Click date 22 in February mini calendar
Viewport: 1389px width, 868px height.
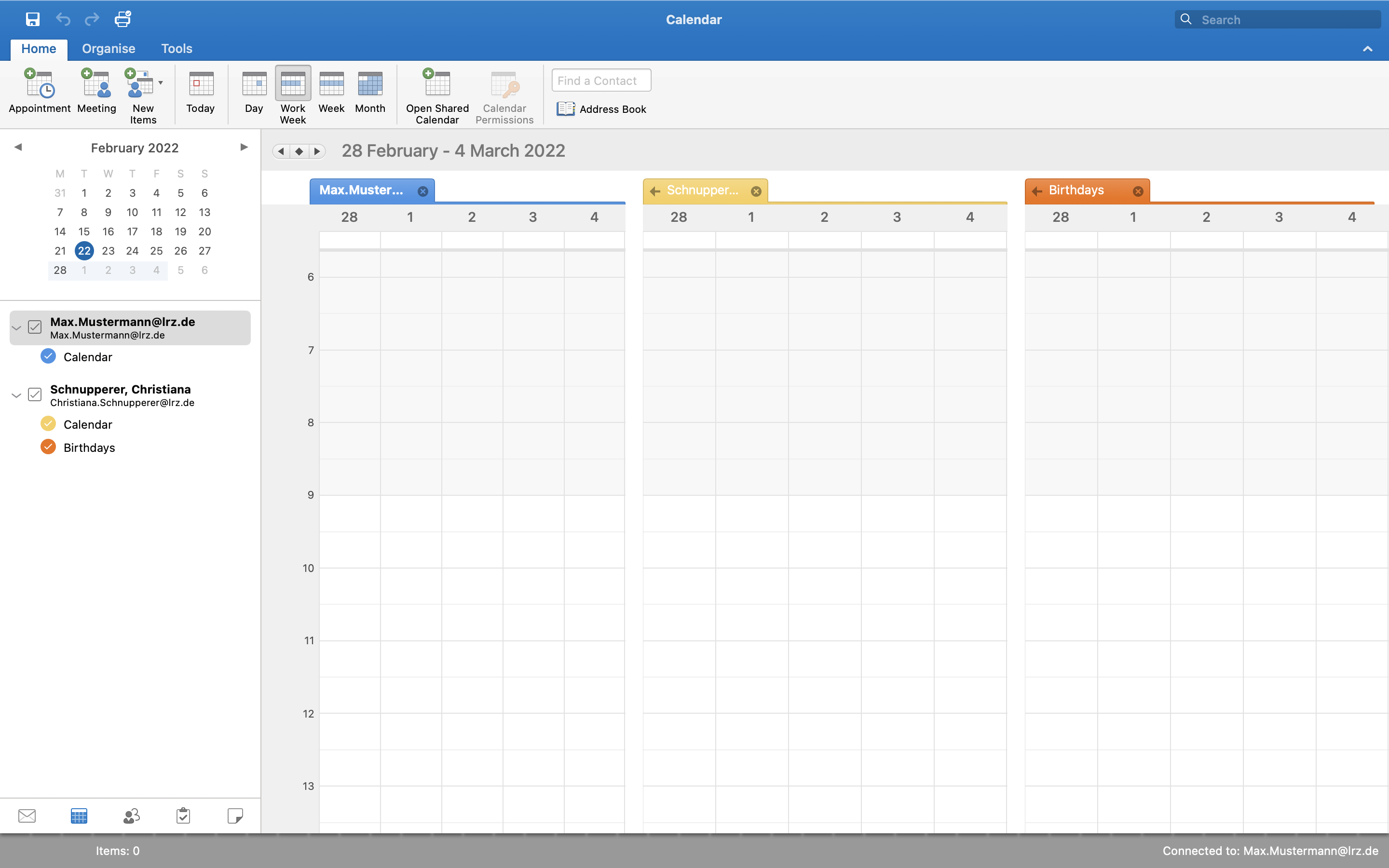(x=83, y=250)
